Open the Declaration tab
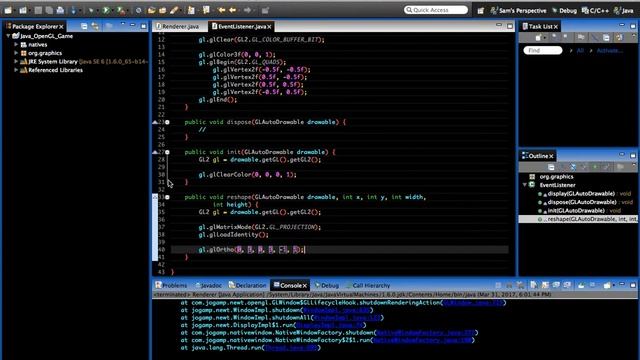 click(x=247, y=285)
